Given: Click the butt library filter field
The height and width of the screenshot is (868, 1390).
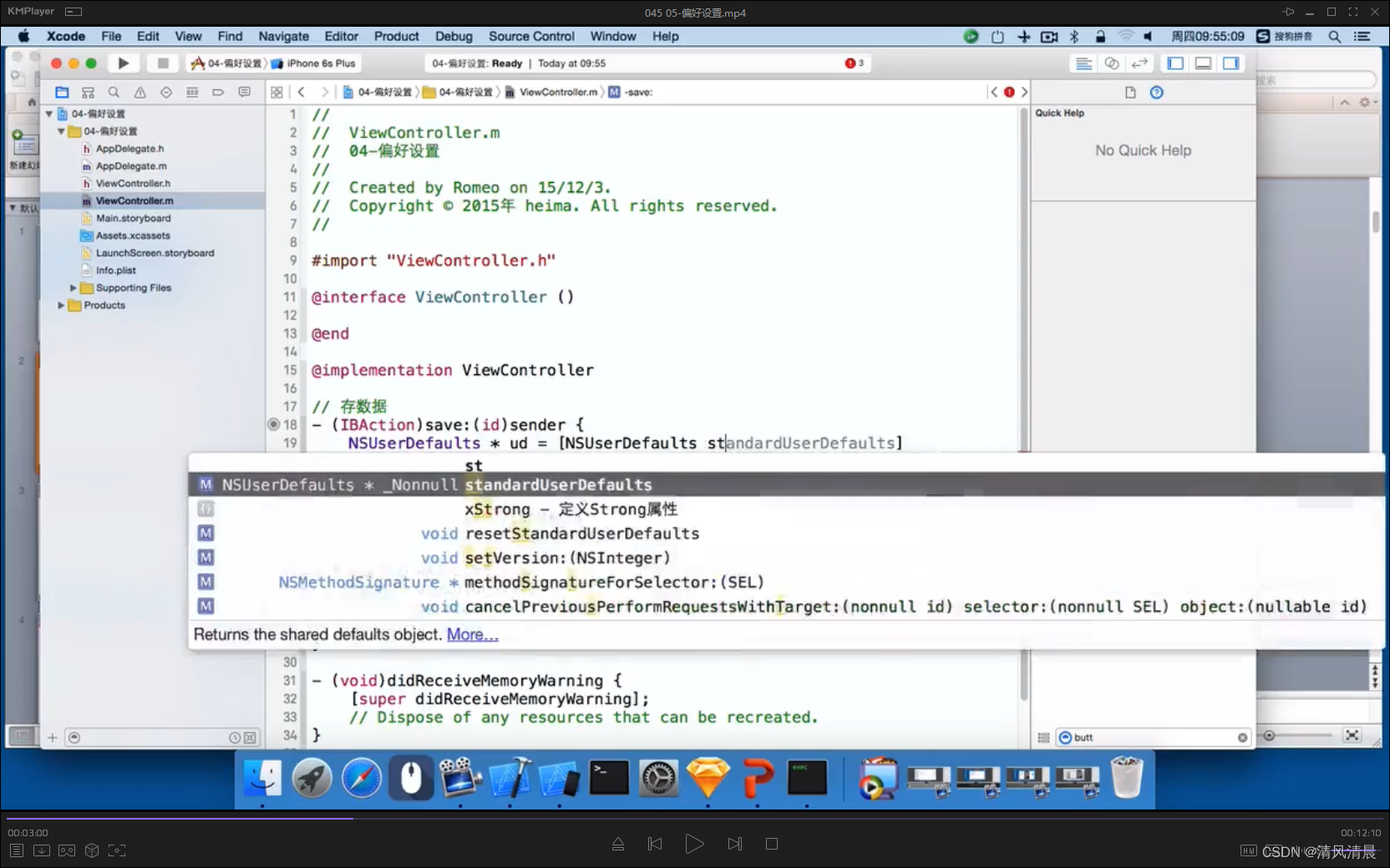Looking at the screenshot, I should tap(1153, 738).
